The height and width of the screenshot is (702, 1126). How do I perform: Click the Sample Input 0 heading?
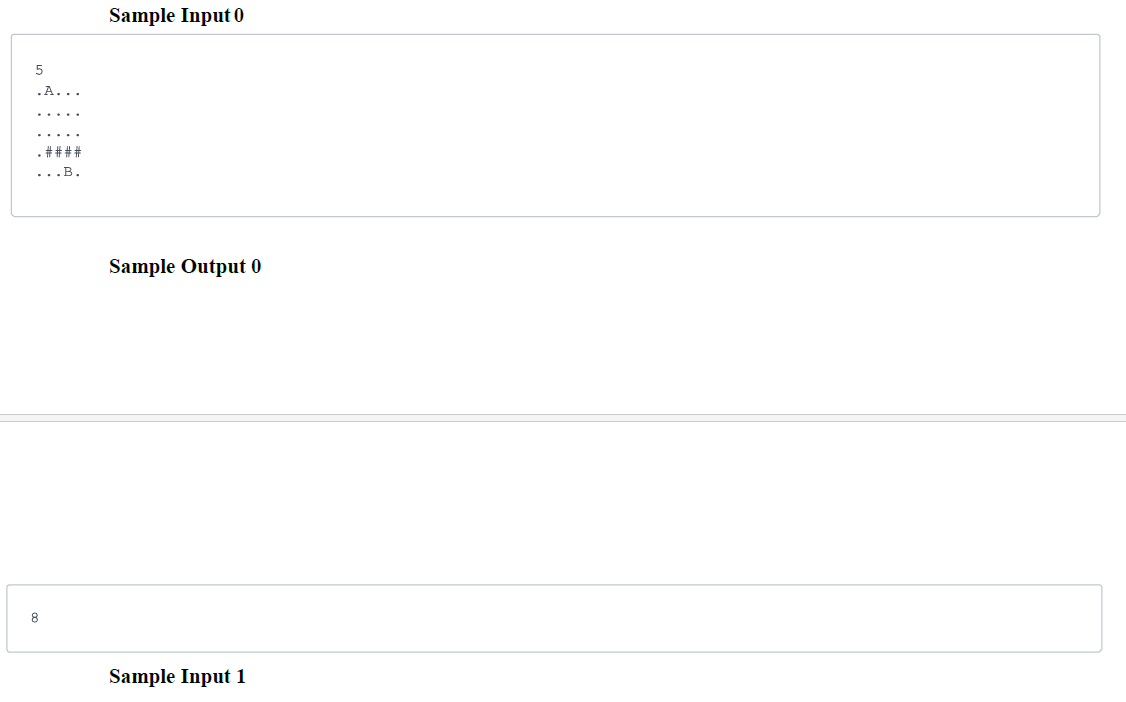pos(176,16)
